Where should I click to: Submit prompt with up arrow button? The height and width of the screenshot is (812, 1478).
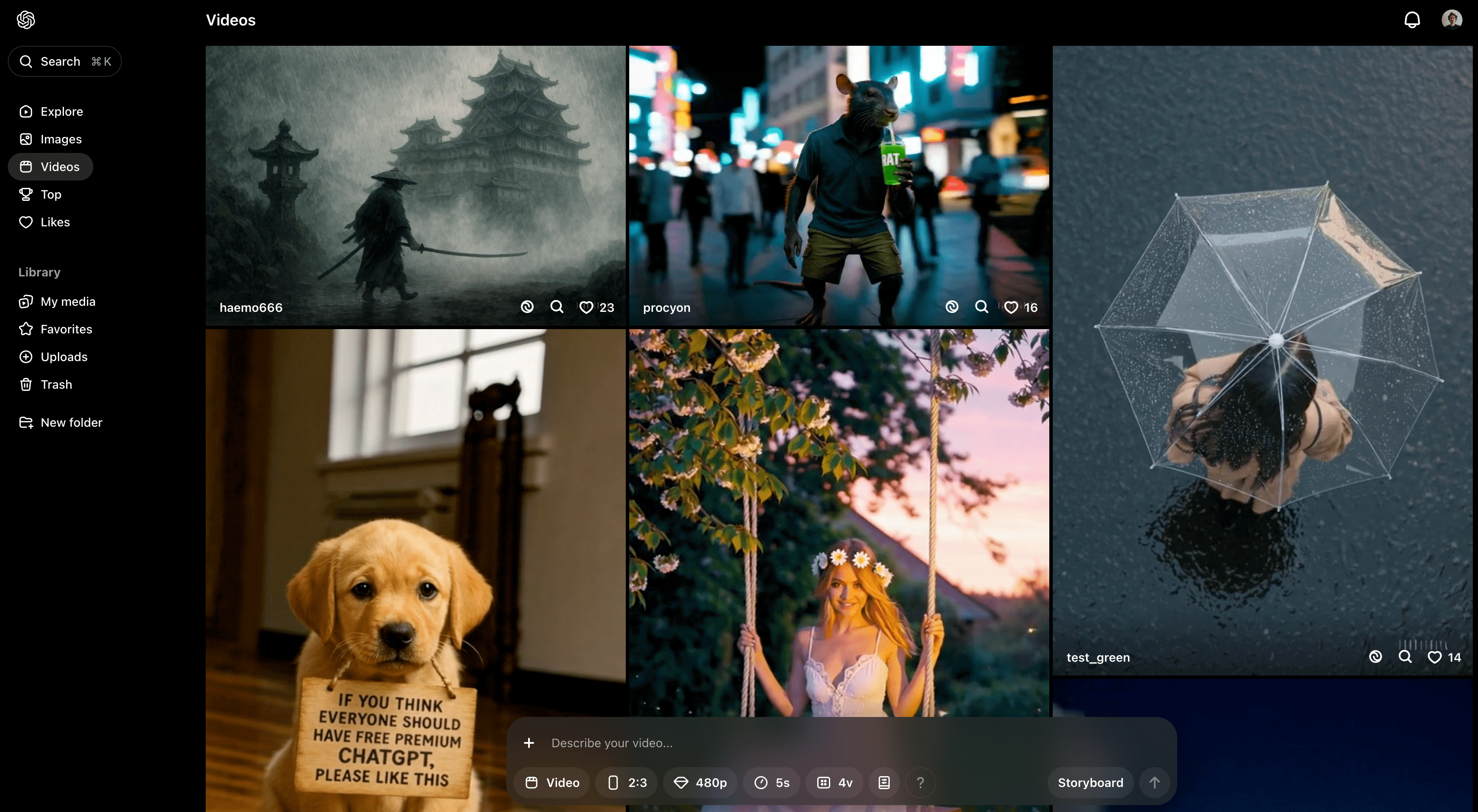coord(1154,783)
